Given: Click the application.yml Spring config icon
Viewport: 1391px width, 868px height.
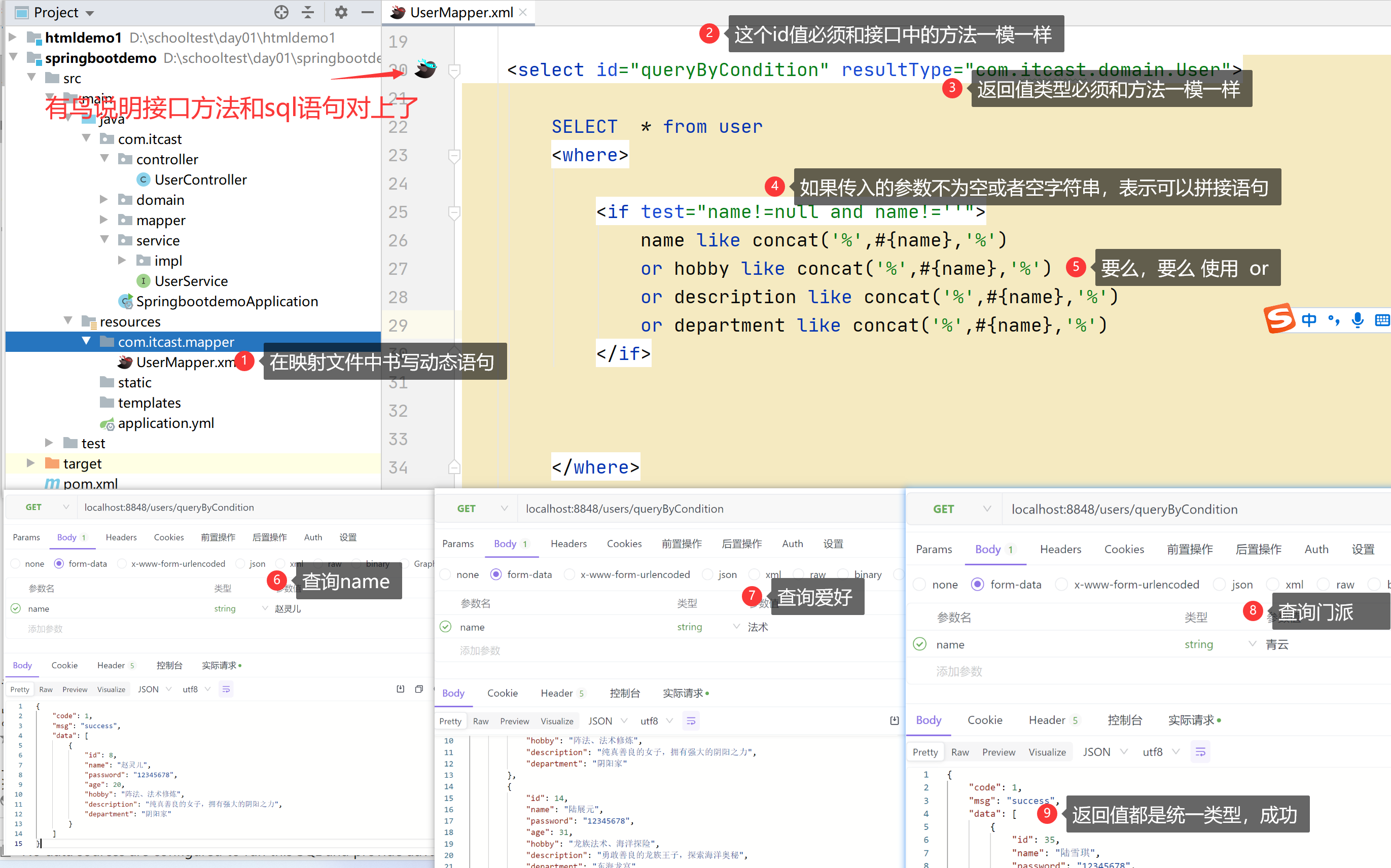Looking at the screenshot, I should (108, 424).
